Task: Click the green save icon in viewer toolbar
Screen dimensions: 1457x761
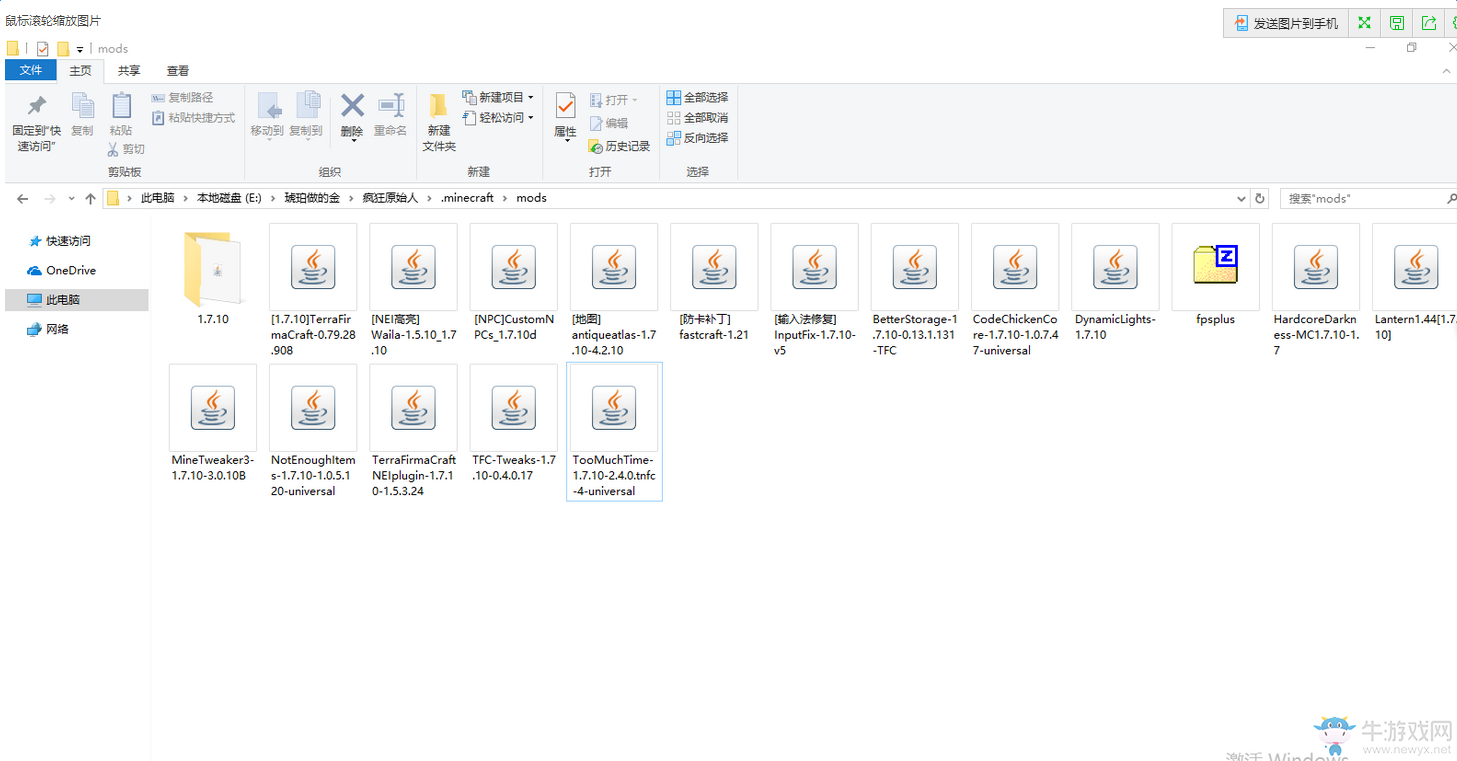Action: 1397,23
